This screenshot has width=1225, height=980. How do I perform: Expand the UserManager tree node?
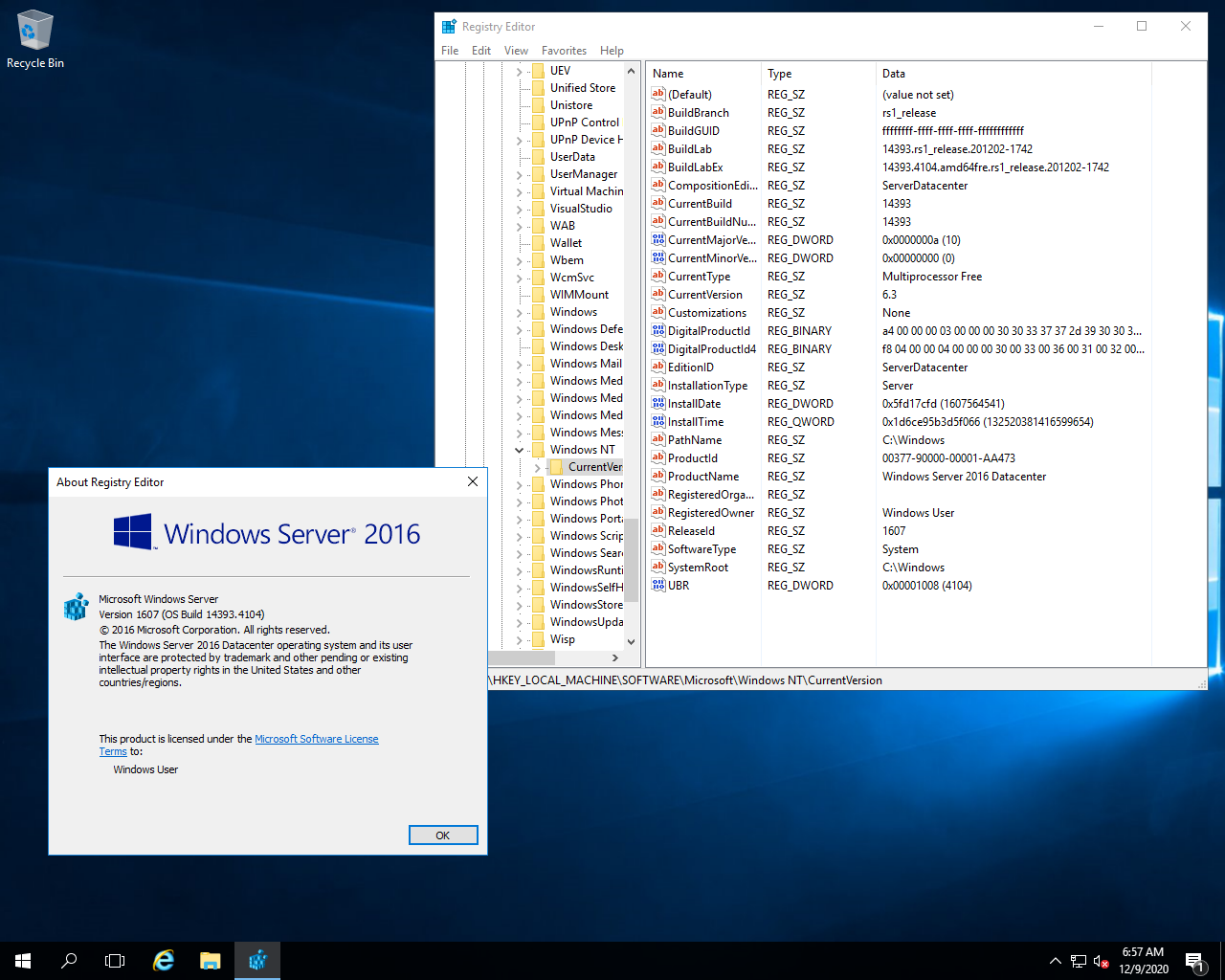(x=520, y=174)
